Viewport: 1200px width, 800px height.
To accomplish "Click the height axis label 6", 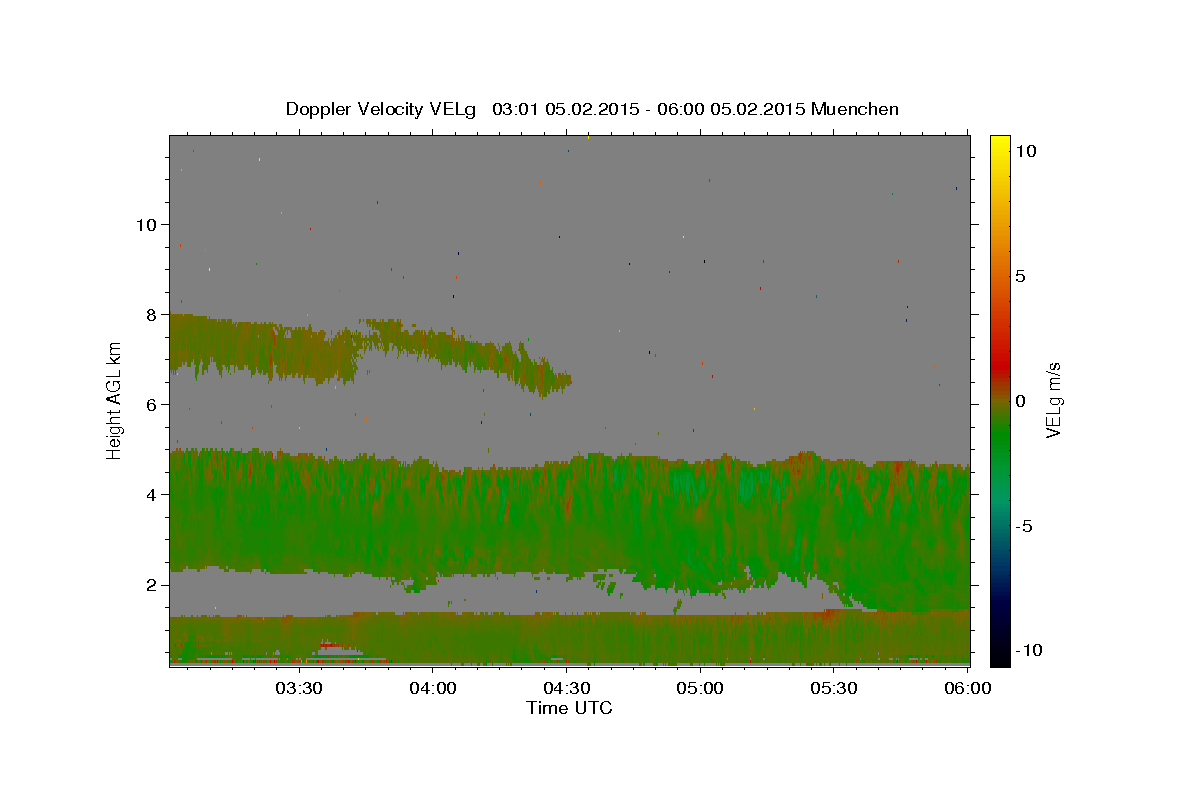I will [152, 404].
